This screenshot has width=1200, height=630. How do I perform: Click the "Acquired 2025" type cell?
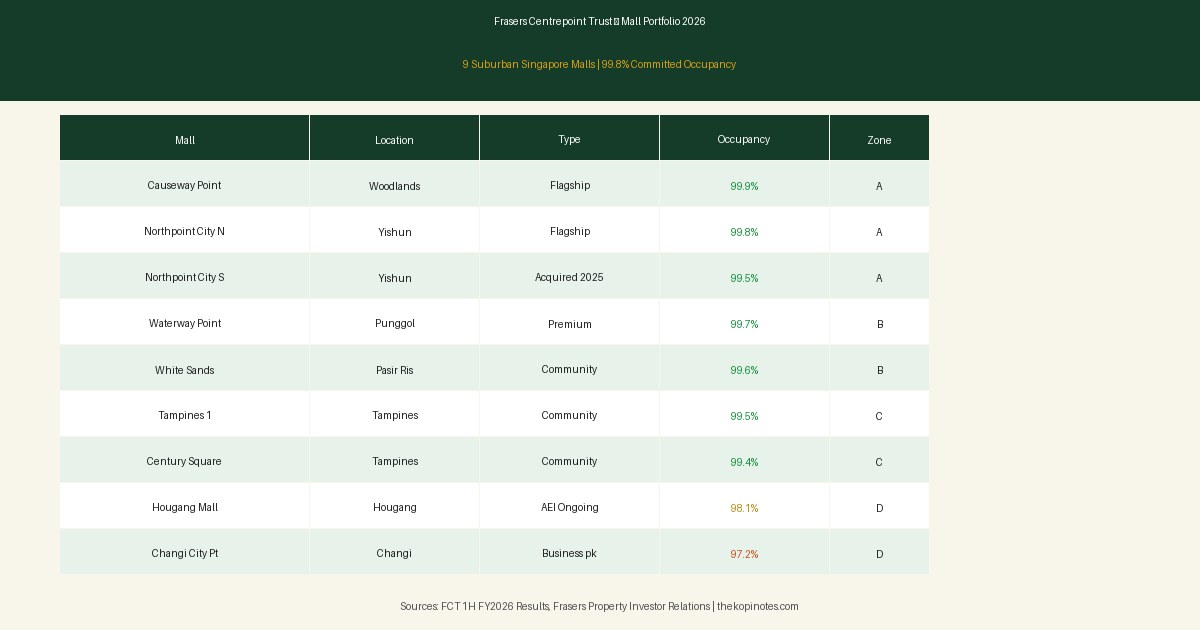pyautogui.click(x=569, y=277)
